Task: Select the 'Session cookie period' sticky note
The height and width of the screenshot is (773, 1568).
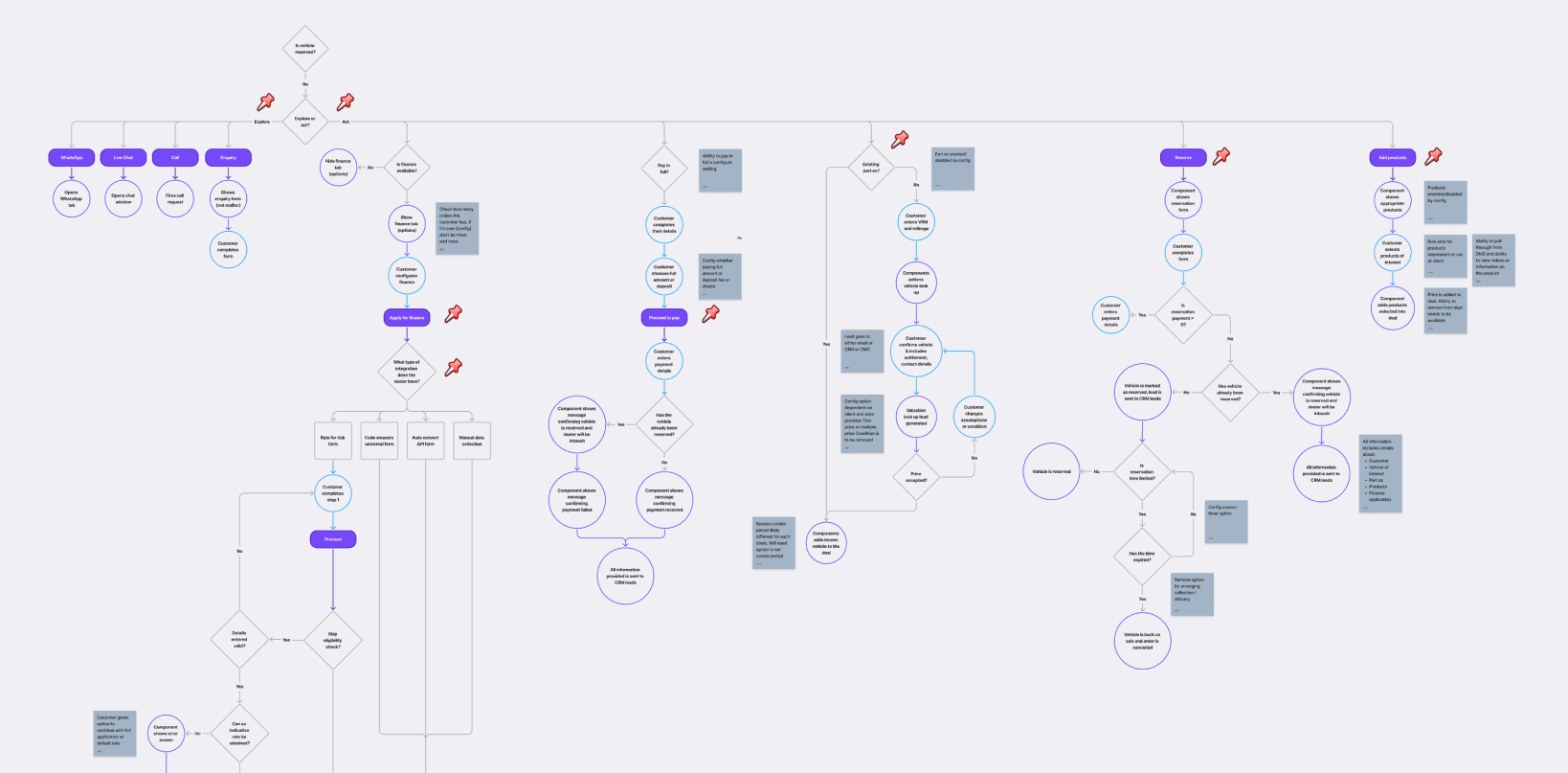Action: pyautogui.click(x=773, y=543)
